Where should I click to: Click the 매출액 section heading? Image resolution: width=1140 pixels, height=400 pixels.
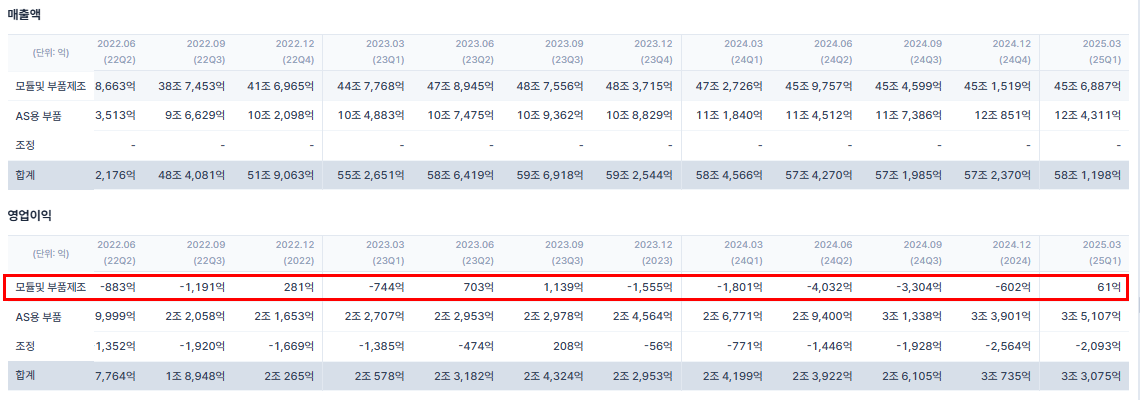[x=25, y=14]
